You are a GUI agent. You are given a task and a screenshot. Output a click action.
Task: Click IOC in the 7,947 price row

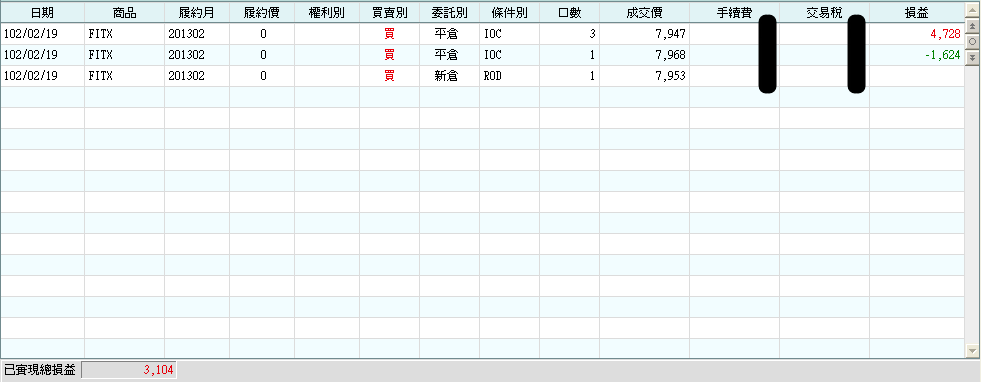(x=509, y=34)
